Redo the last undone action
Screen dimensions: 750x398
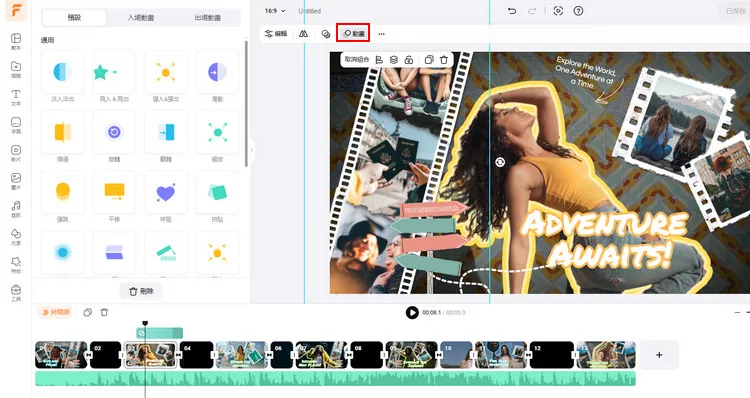(x=532, y=11)
